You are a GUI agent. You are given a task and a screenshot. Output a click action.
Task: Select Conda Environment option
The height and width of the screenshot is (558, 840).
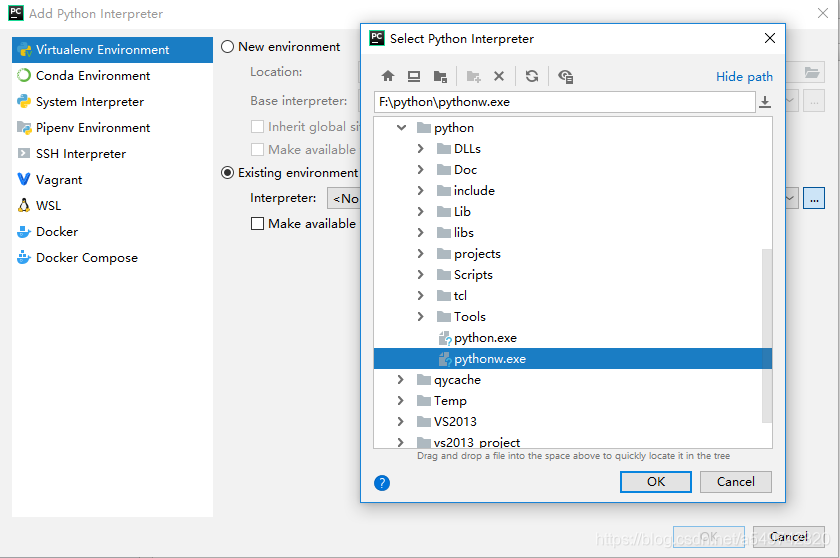pyautogui.click(x=112, y=76)
